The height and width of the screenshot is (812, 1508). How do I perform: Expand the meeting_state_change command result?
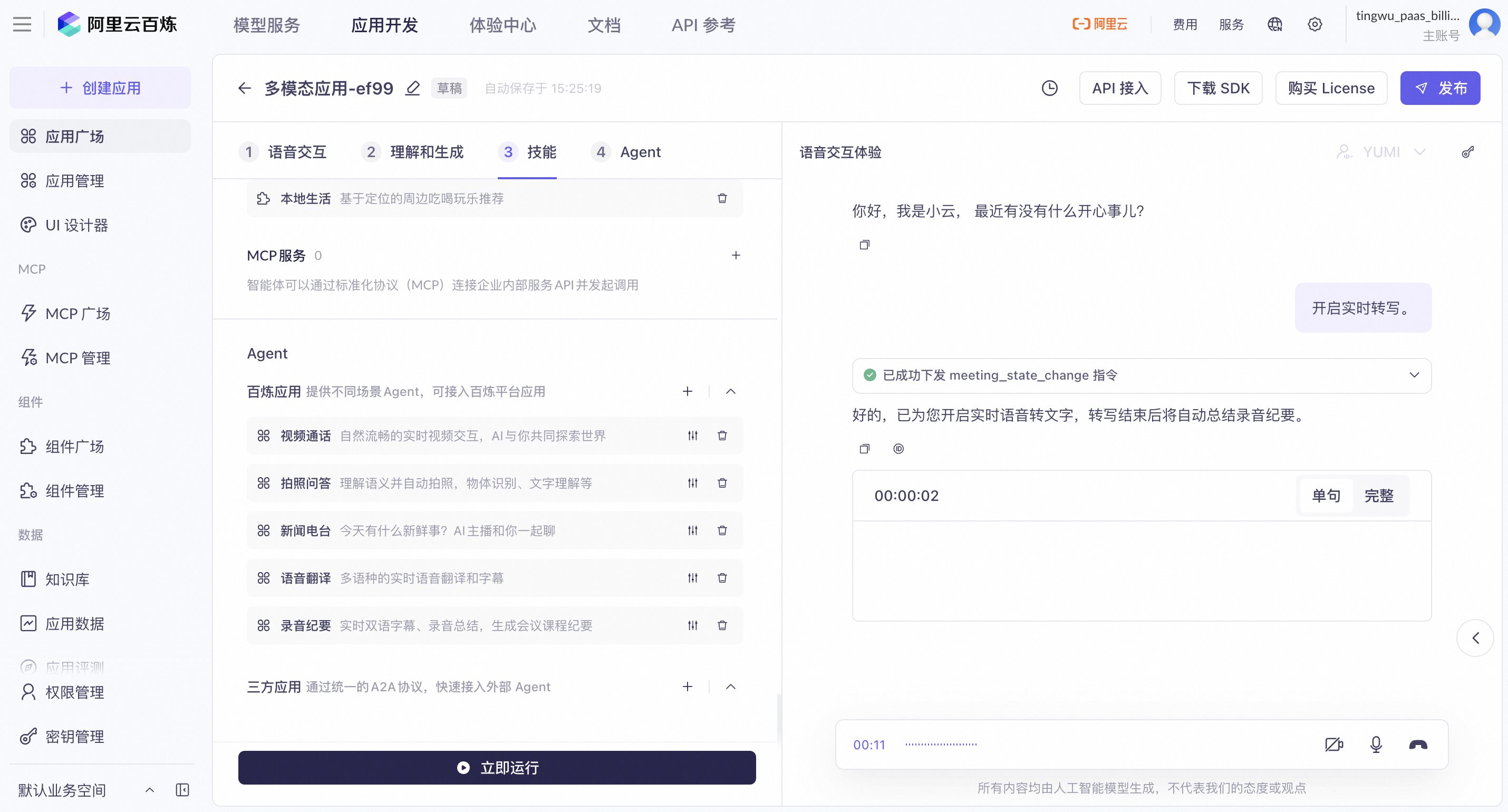[x=1414, y=375]
